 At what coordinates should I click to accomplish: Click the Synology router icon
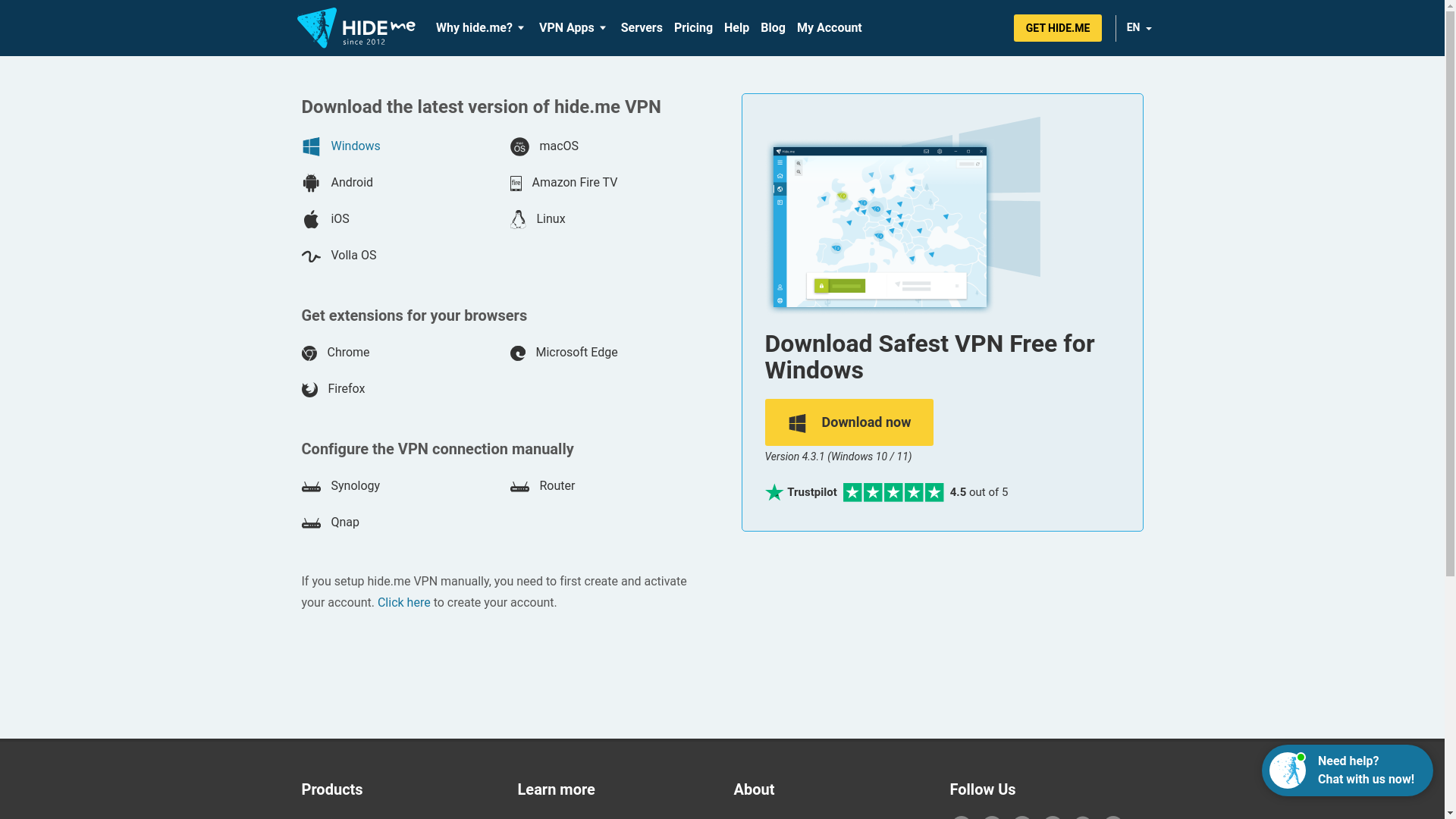tap(311, 487)
